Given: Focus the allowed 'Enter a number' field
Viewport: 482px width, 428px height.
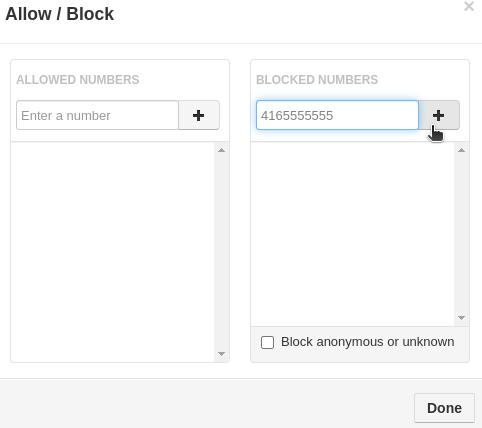Looking at the screenshot, I should pos(97,115).
